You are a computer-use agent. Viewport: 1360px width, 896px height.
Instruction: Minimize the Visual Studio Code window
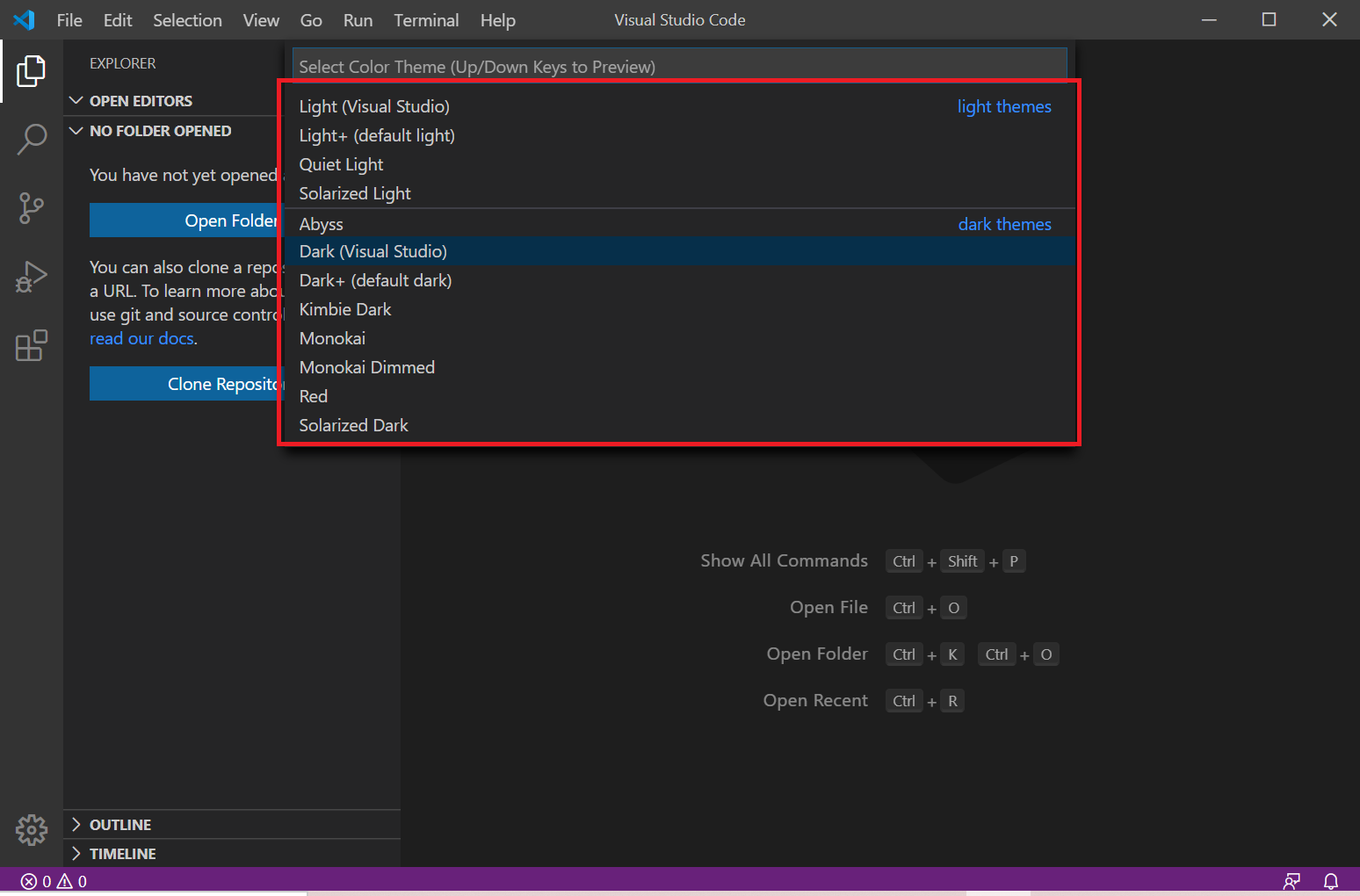pyautogui.click(x=1209, y=19)
